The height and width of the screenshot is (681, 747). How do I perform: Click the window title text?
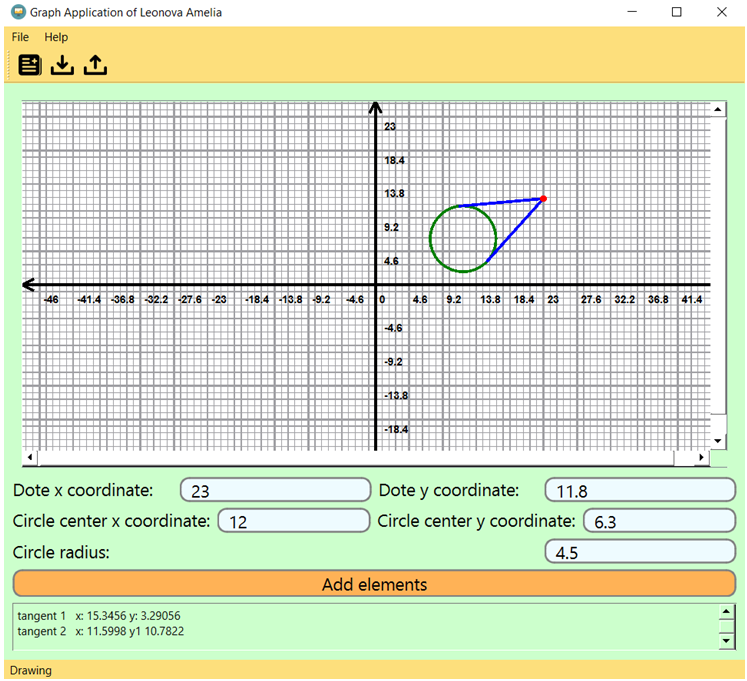pyautogui.click(x=126, y=12)
